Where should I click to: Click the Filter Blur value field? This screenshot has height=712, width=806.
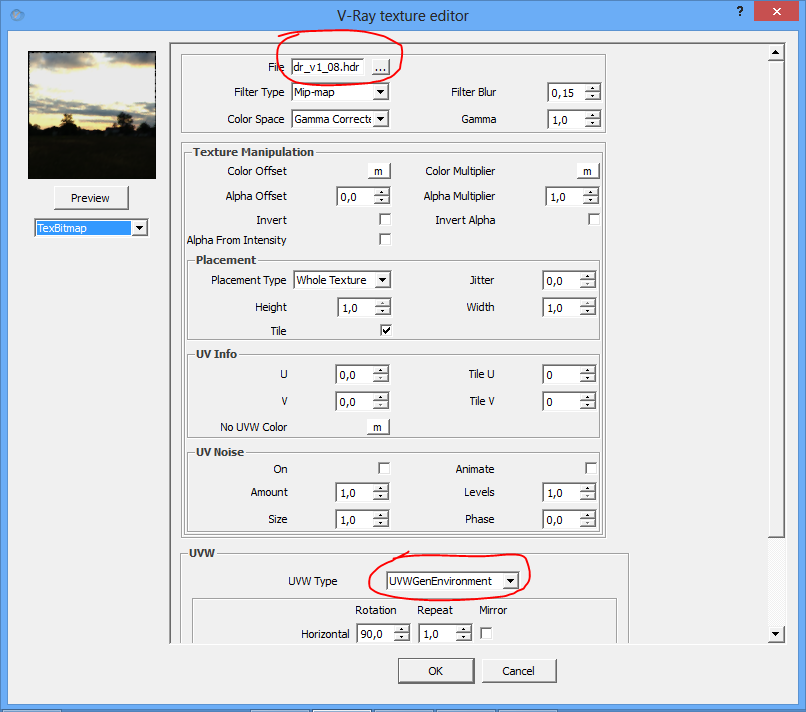tap(566, 93)
